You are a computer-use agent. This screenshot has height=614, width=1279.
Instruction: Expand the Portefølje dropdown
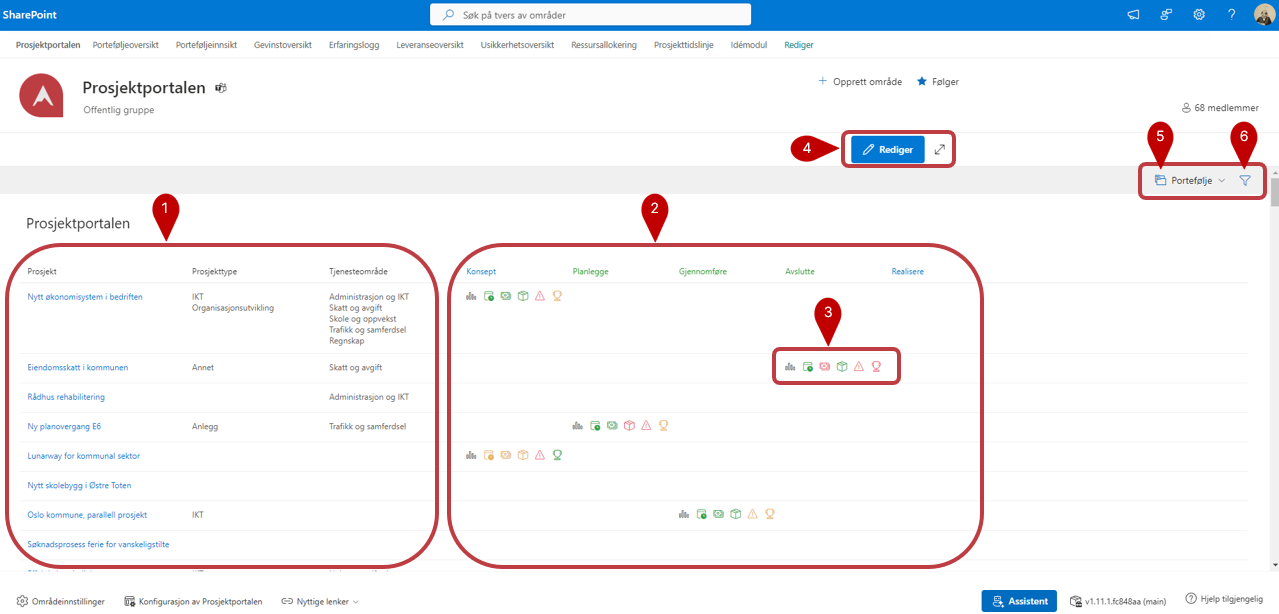pyautogui.click(x=1189, y=181)
